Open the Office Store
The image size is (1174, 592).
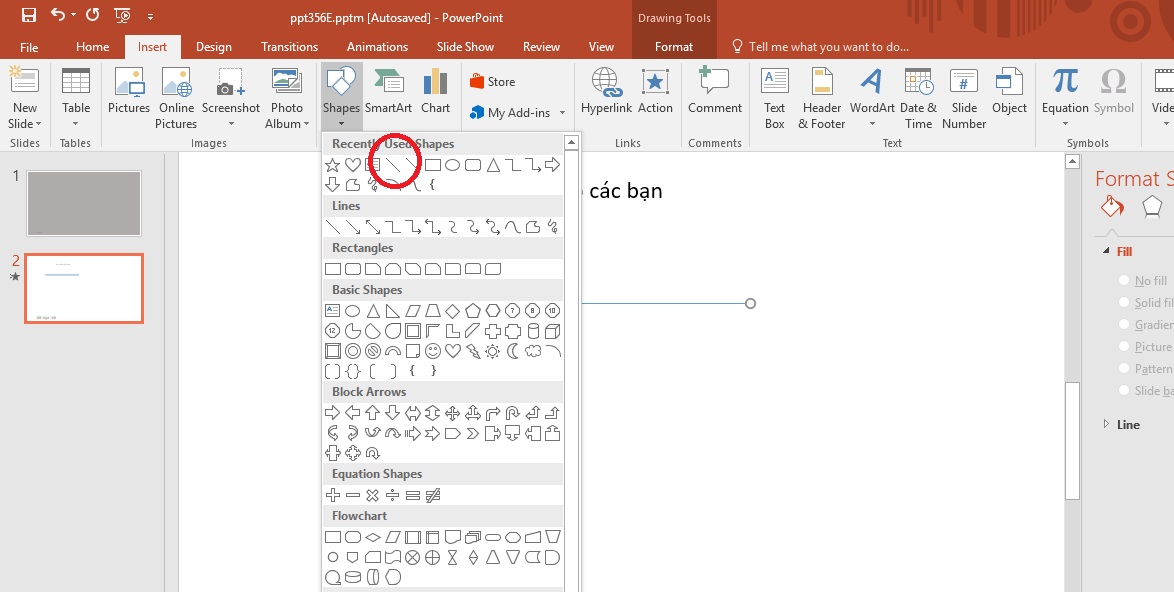point(493,82)
